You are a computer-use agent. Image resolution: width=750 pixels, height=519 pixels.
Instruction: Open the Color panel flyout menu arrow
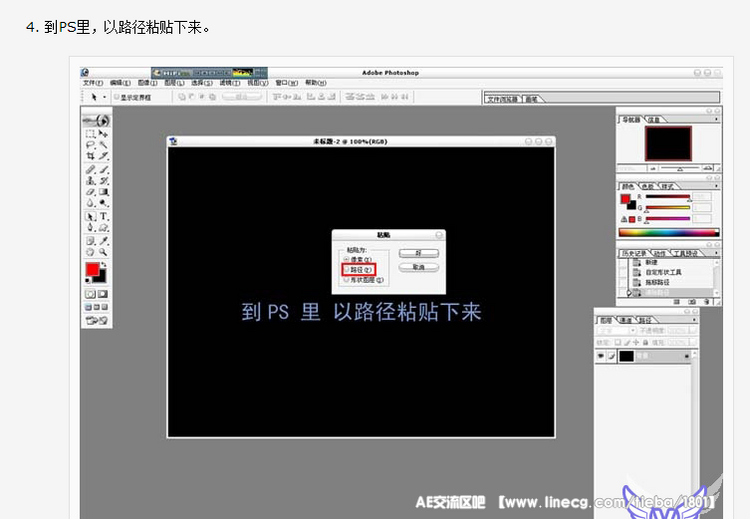click(716, 186)
